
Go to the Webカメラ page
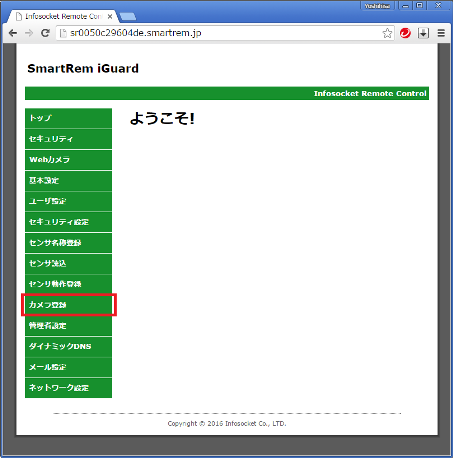click(68, 160)
